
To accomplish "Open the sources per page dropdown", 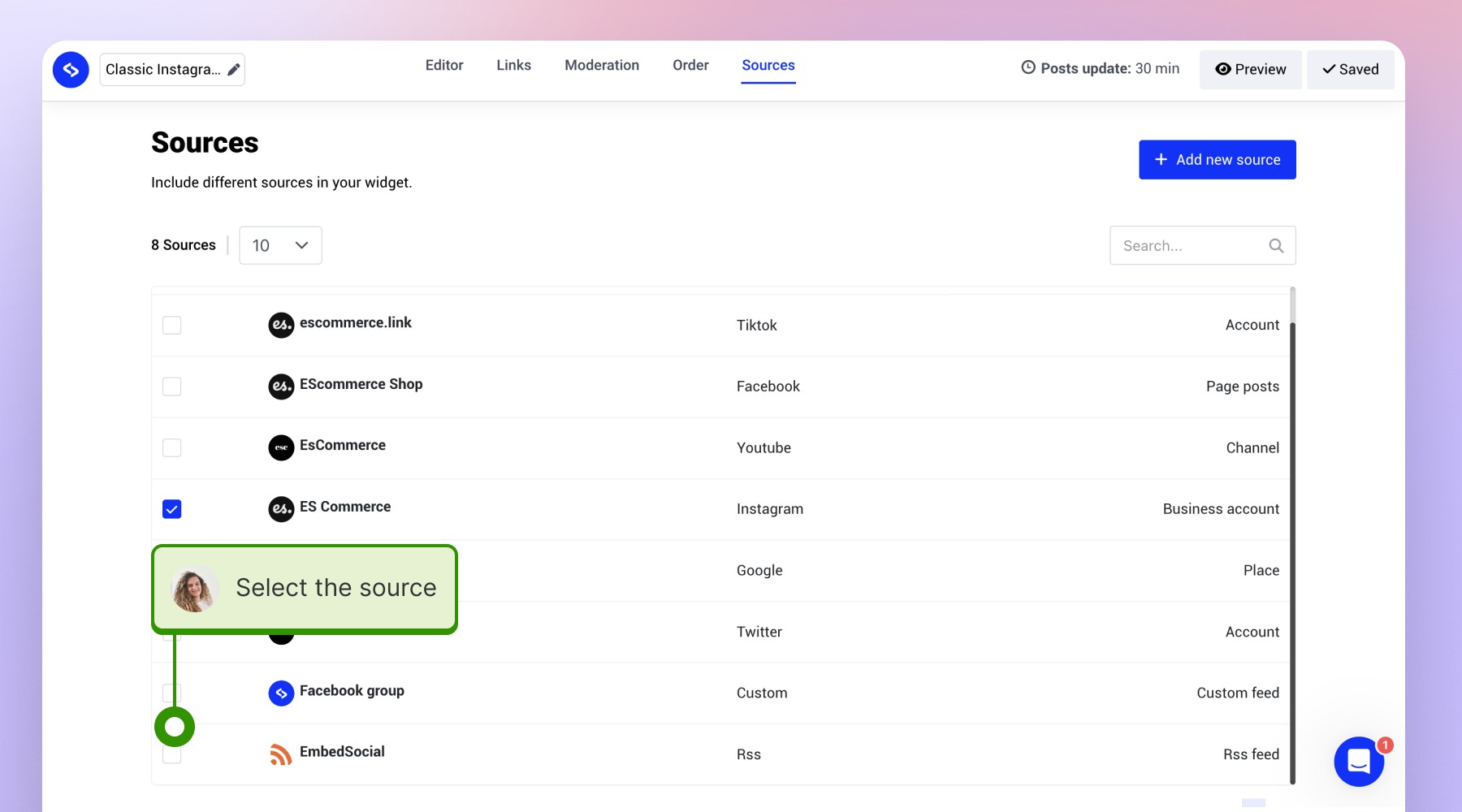I will click(279, 245).
